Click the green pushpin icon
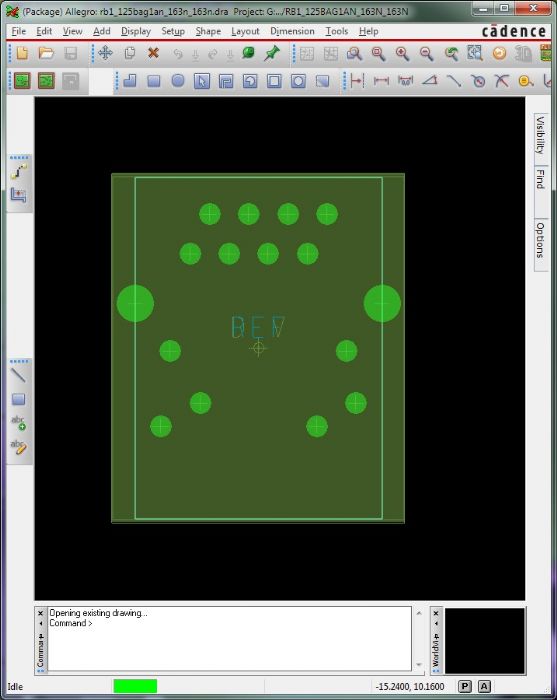This screenshot has width=557, height=700. (x=272, y=54)
